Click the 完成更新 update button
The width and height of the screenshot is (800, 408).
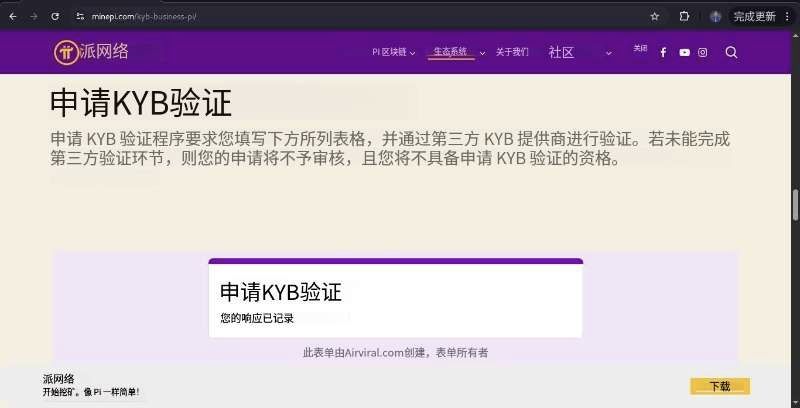point(755,17)
